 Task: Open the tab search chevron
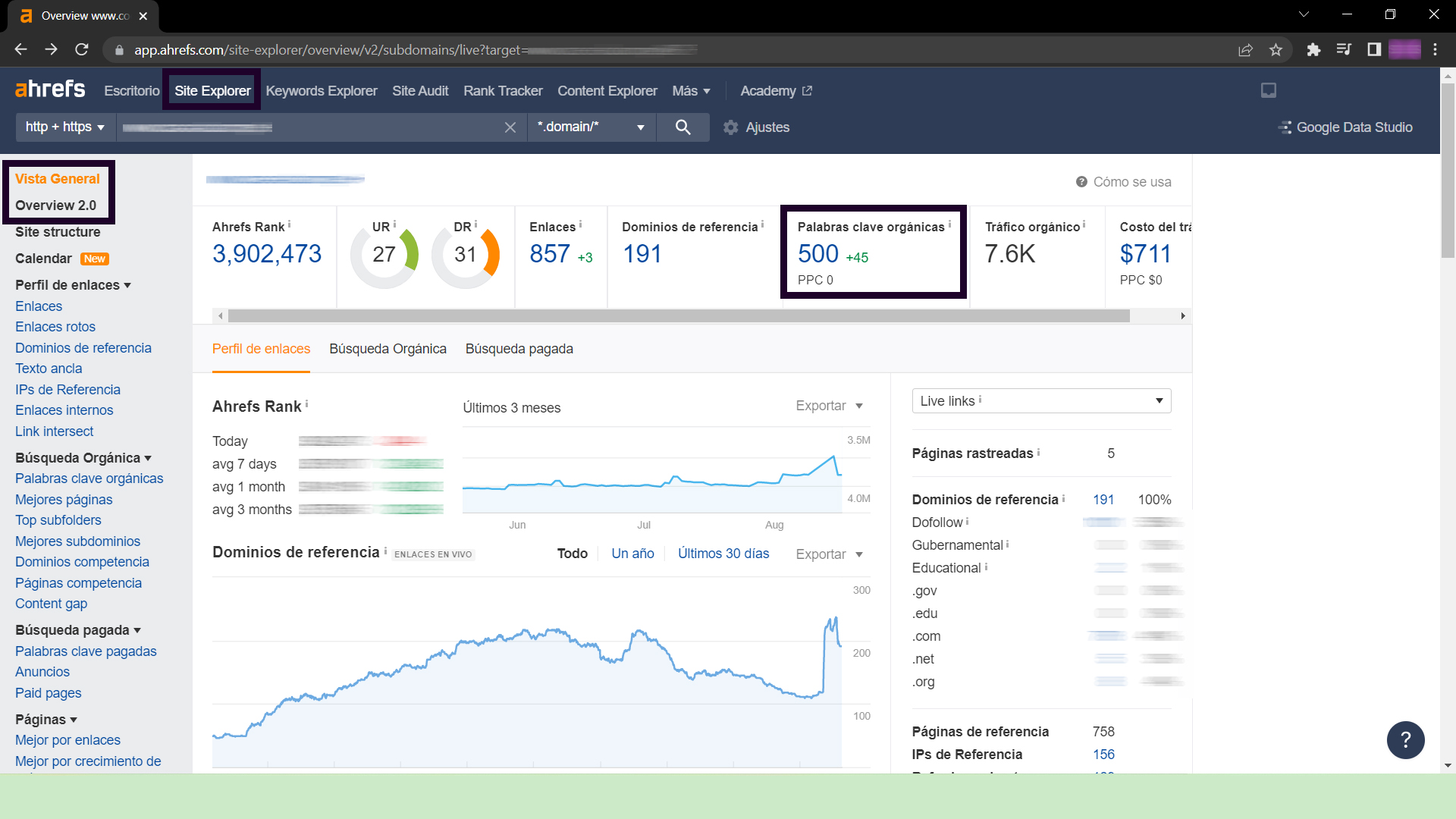click(1304, 14)
